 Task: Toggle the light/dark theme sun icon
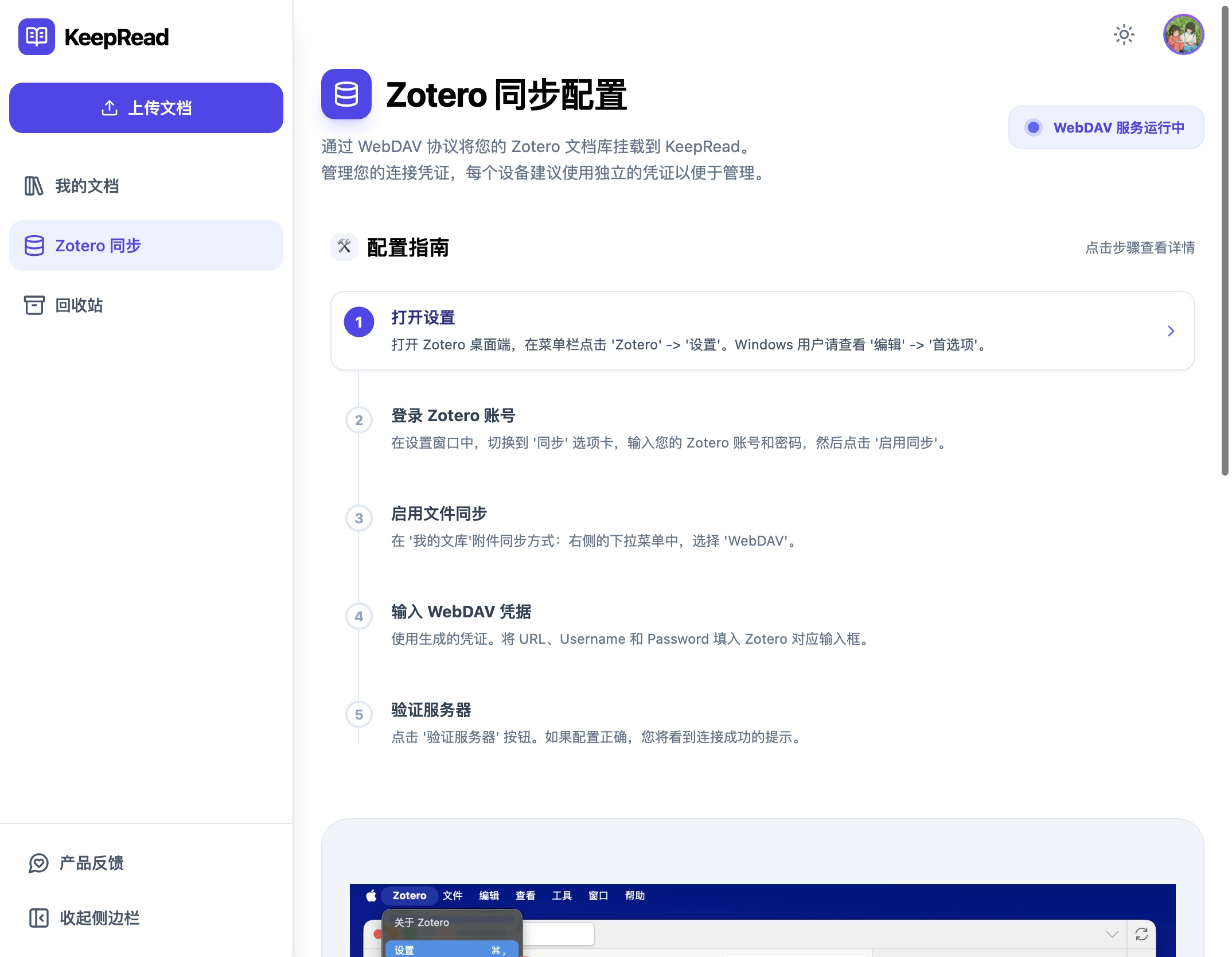tap(1124, 35)
